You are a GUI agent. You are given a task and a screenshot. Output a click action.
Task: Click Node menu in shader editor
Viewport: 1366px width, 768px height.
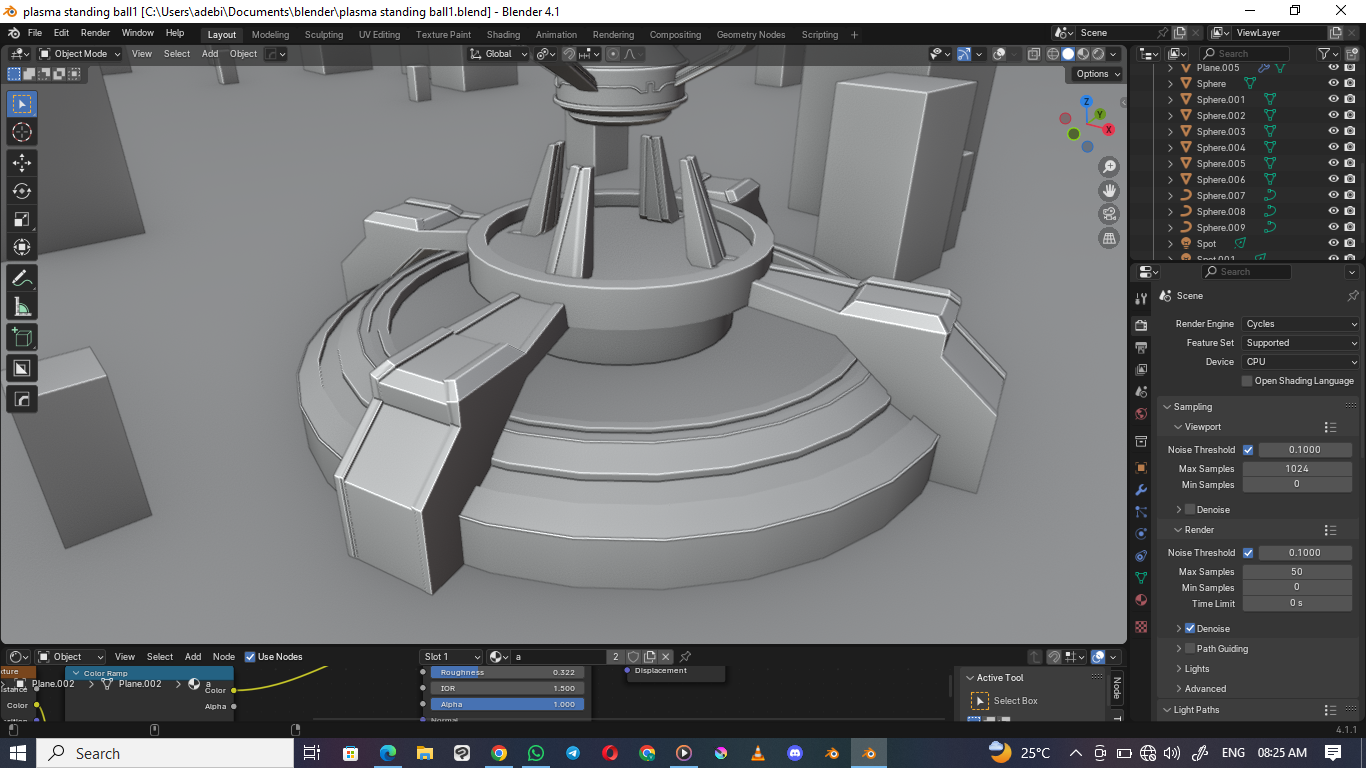point(224,657)
